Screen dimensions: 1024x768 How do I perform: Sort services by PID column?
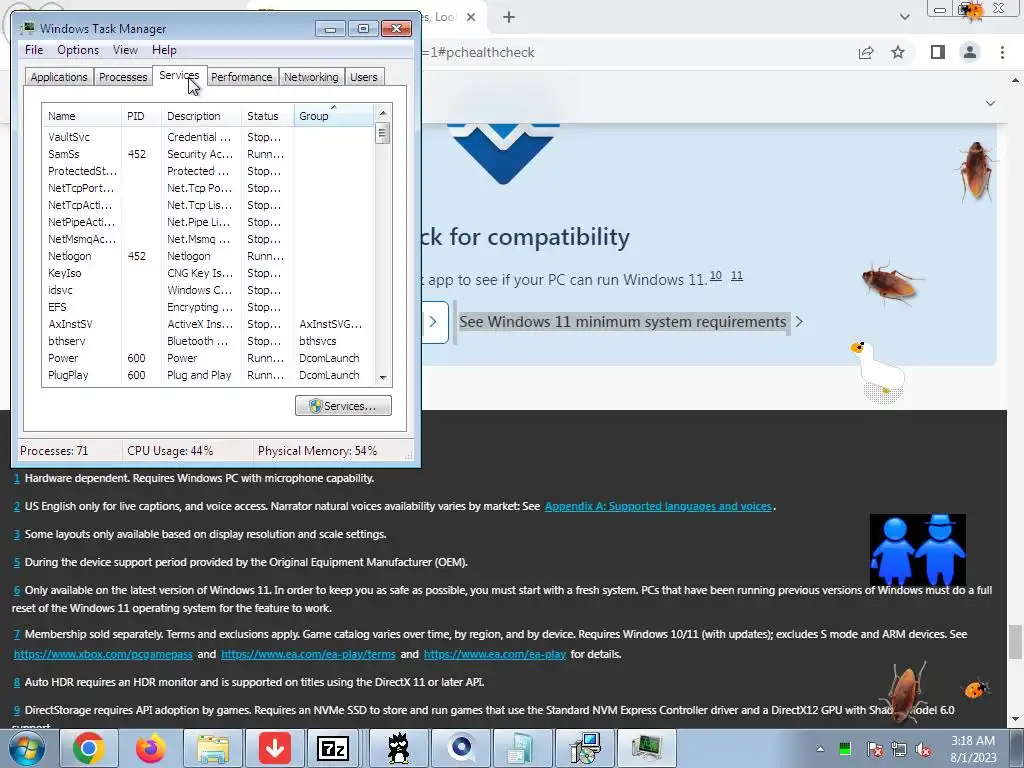(140, 116)
